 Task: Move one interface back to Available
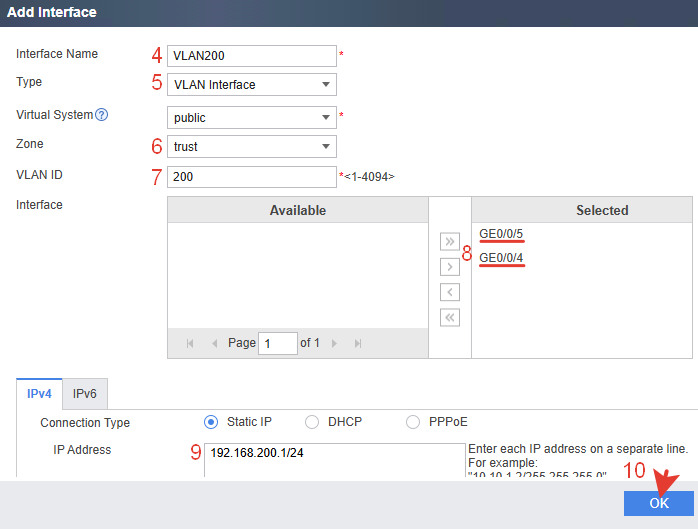coord(450,292)
